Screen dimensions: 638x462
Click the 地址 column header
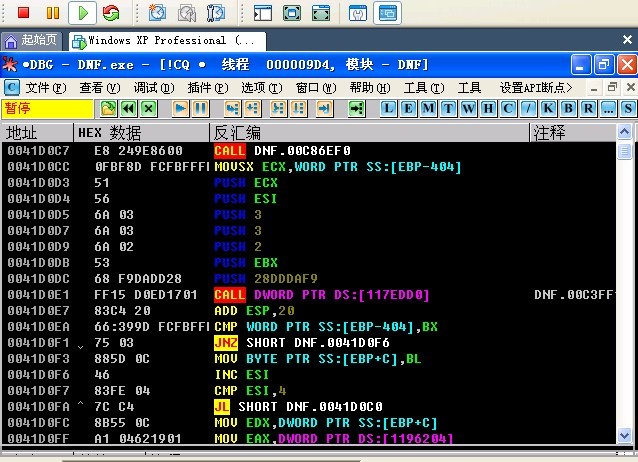(x=37, y=133)
